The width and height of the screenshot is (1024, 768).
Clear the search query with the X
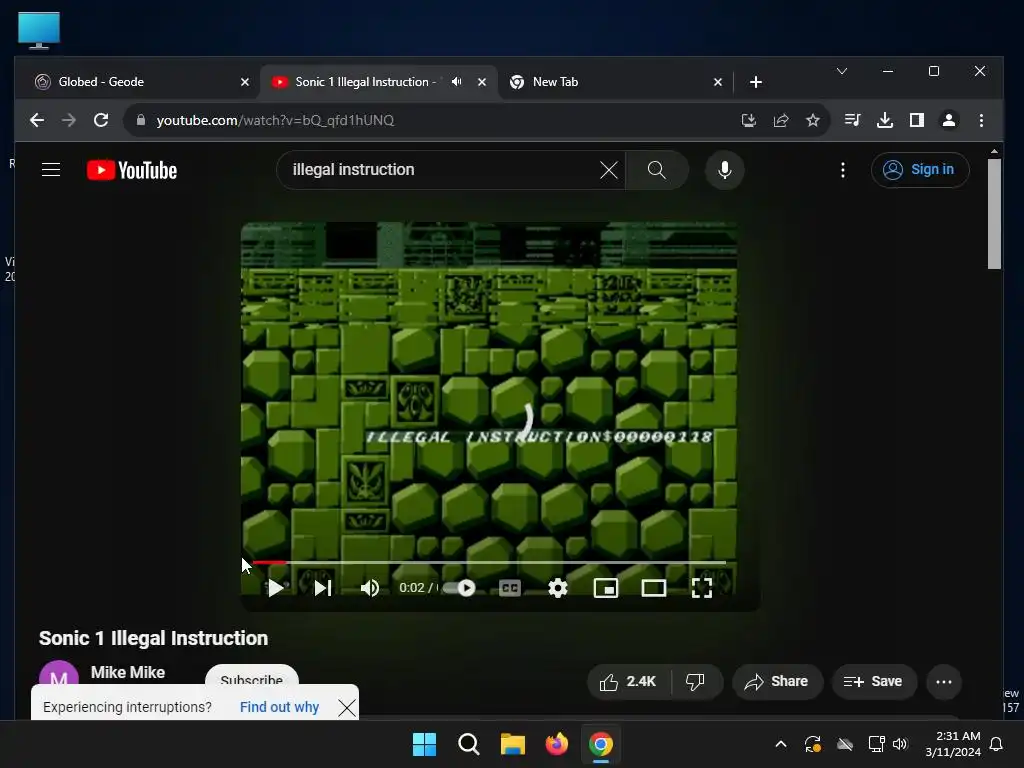tap(609, 170)
